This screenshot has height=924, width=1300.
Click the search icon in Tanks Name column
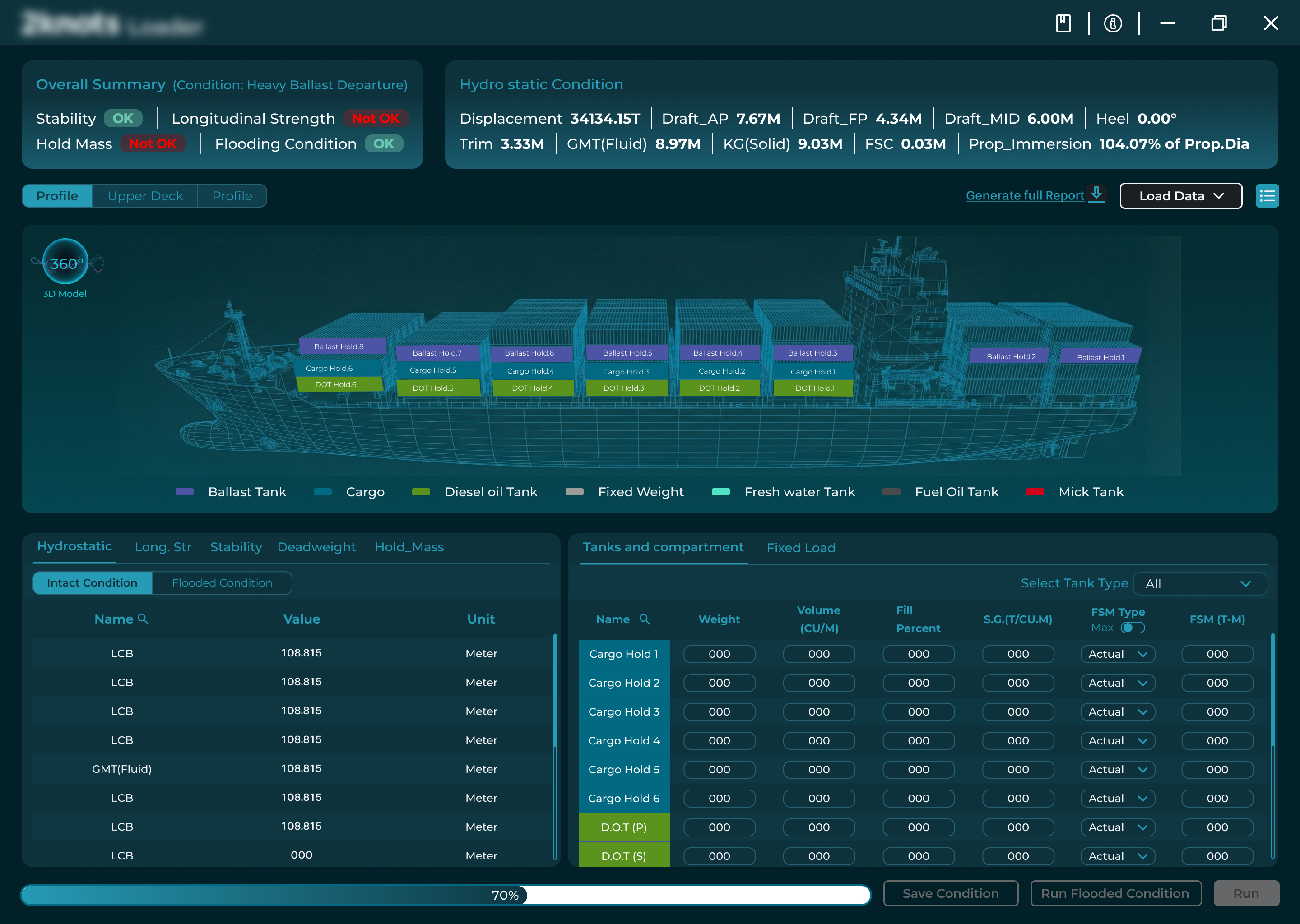click(x=645, y=619)
